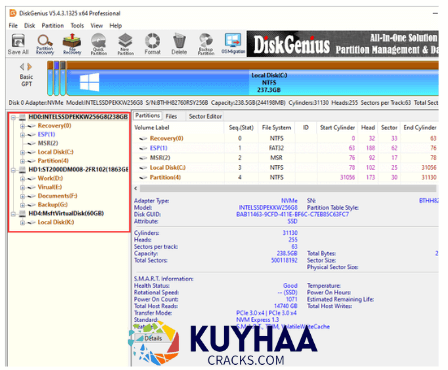The height and width of the screenshot is (370, 448).
Task: Create a New Partition via toolbar
Action: (125, 44)
